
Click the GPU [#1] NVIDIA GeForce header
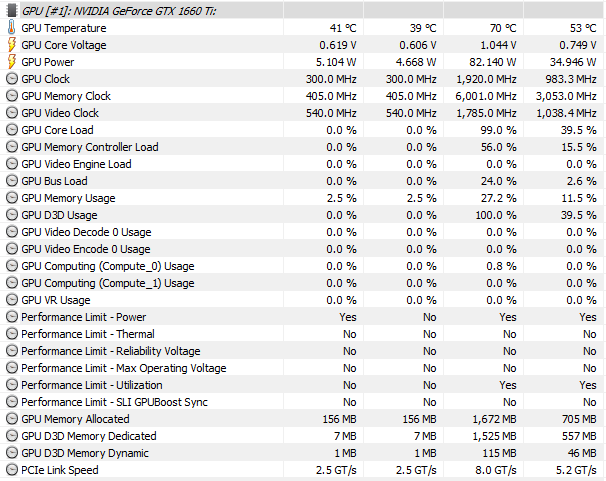point(119,11)
